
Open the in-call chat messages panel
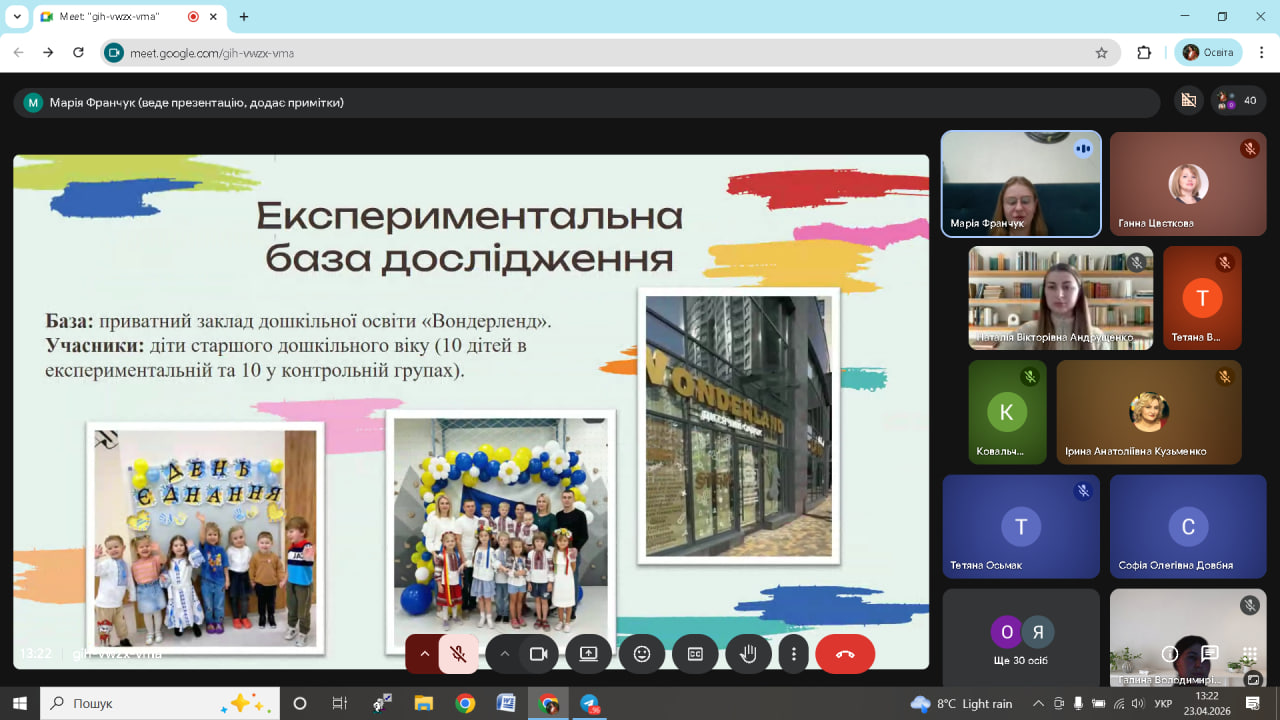pyautogui.click(x=1209, y=654)
